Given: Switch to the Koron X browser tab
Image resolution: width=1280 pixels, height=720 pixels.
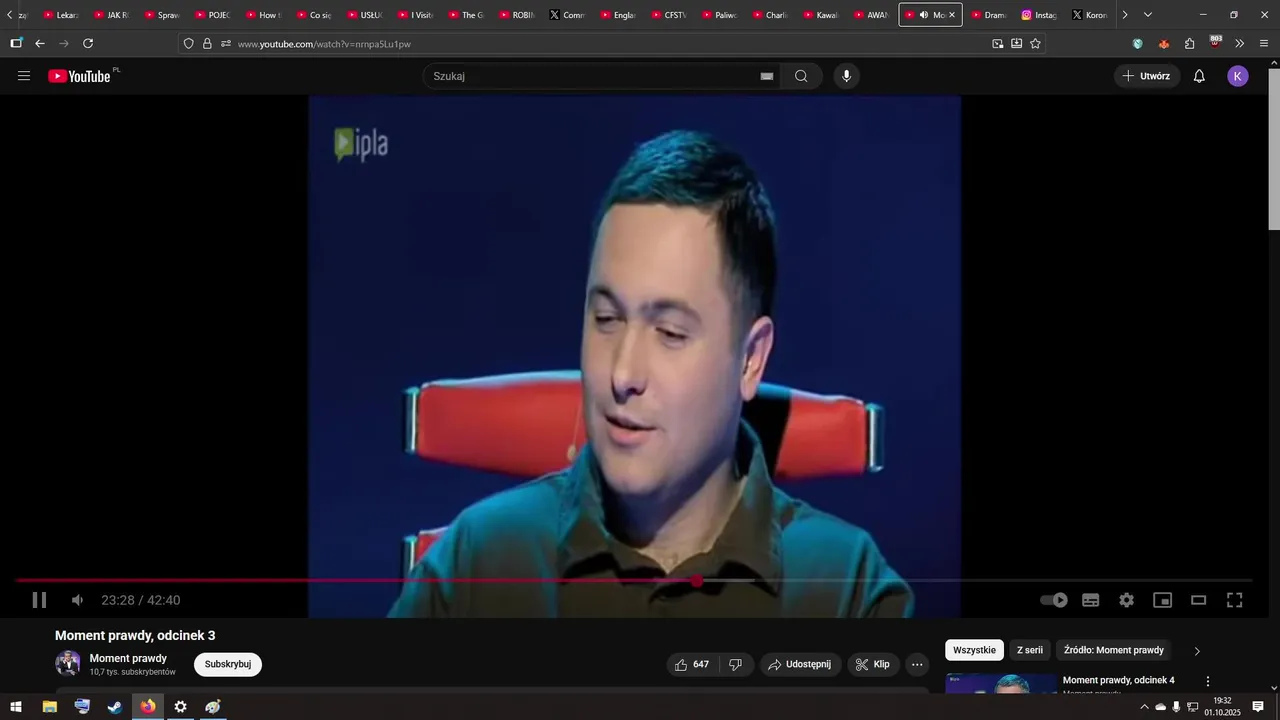Looking at the screenshot, I should pyautogui.click(x=1090, y=15).
